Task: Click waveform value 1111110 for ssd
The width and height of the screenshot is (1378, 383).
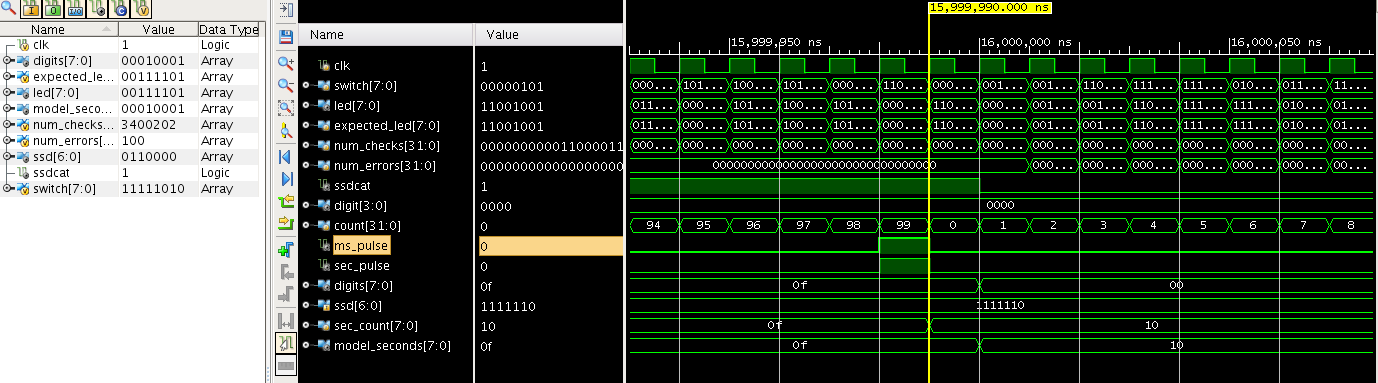Action: pos(507,306)
